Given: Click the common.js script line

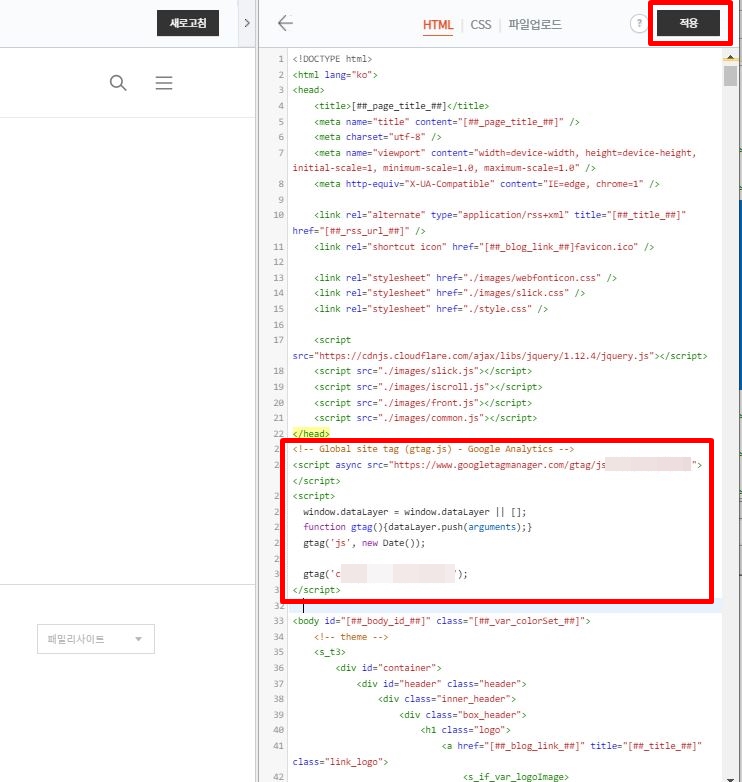Looking at the screenshot, I should point(425,418).
